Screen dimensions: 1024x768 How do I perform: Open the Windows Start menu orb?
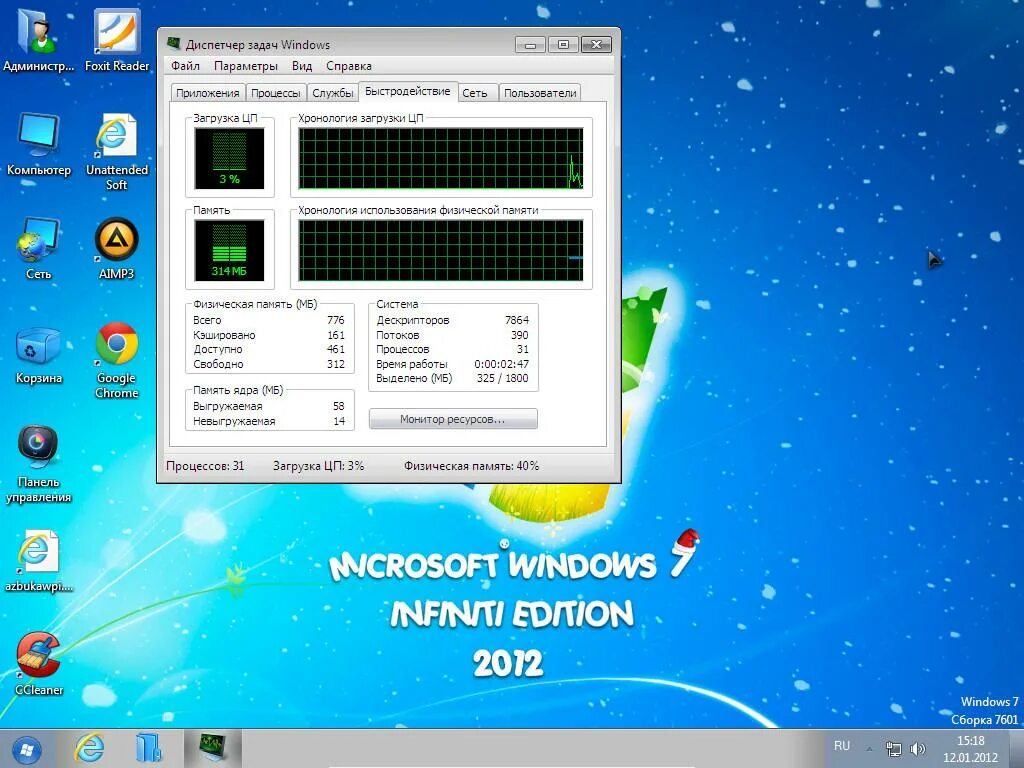27,749
